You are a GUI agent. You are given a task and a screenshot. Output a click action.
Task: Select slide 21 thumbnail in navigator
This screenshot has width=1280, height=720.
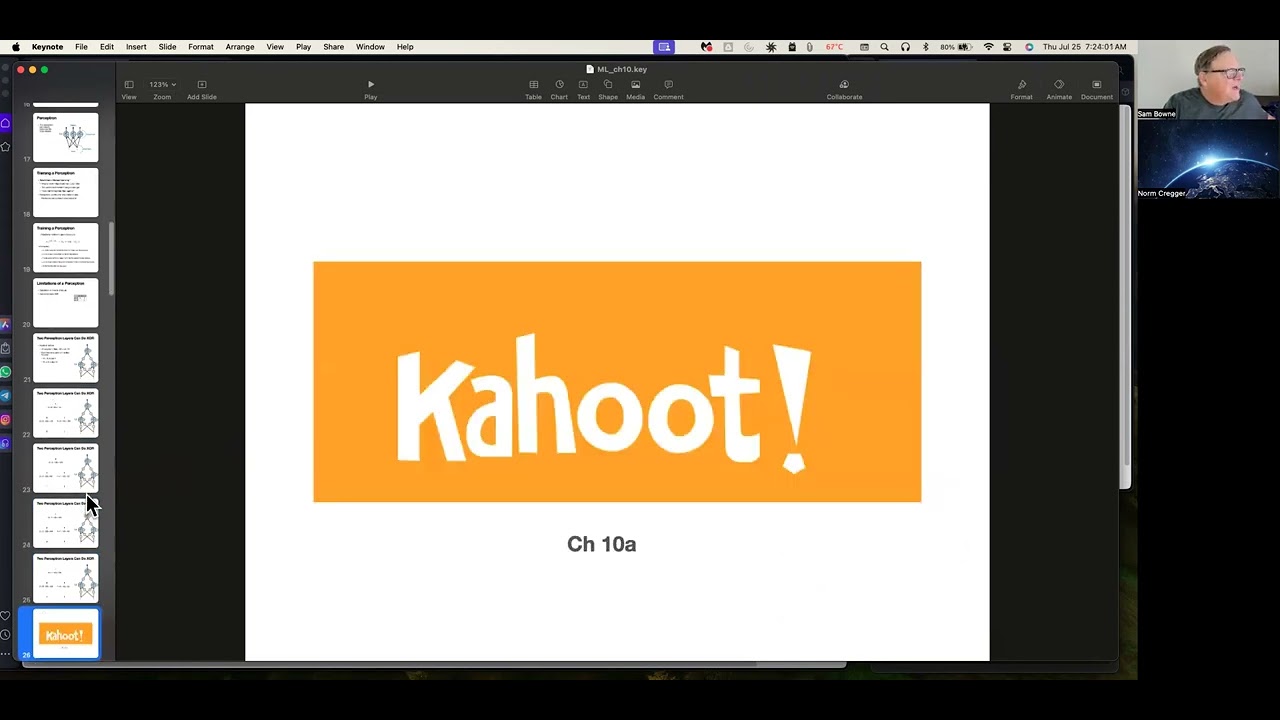66,357
